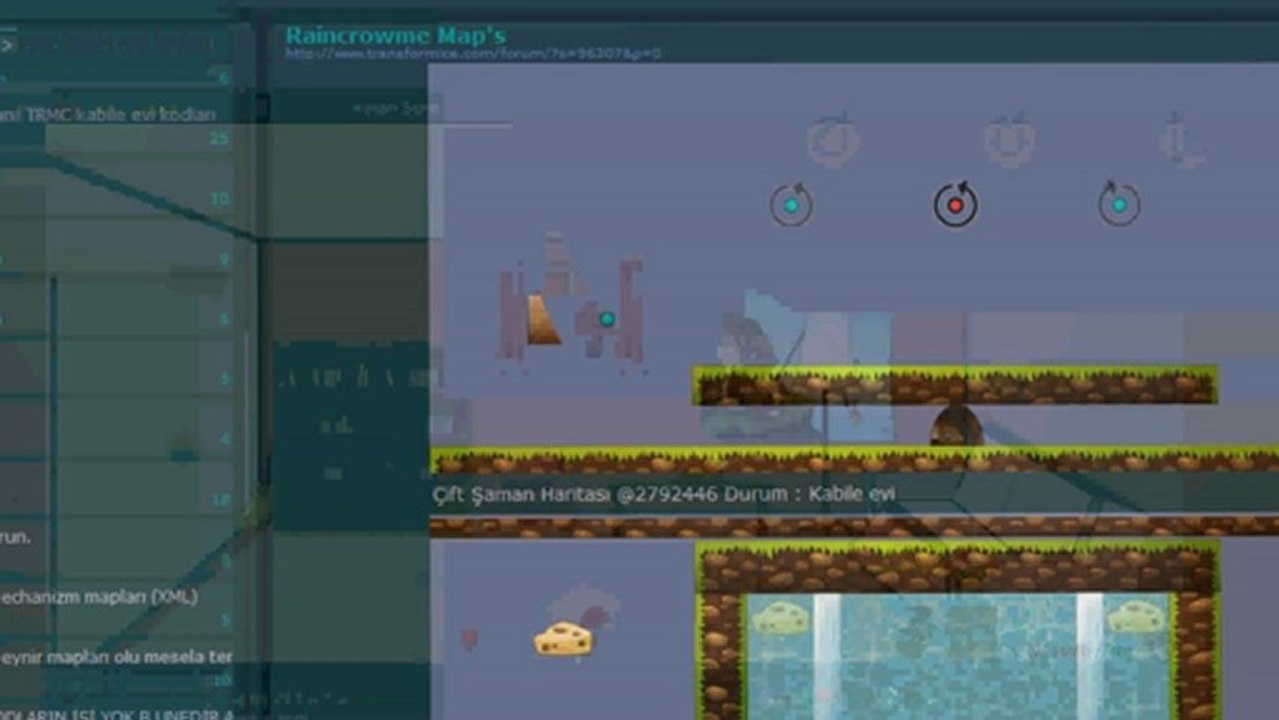The width and height of the screenshot is (1279, 720).
Task: Click the upper grass platform in map
Action: [955, 386]
